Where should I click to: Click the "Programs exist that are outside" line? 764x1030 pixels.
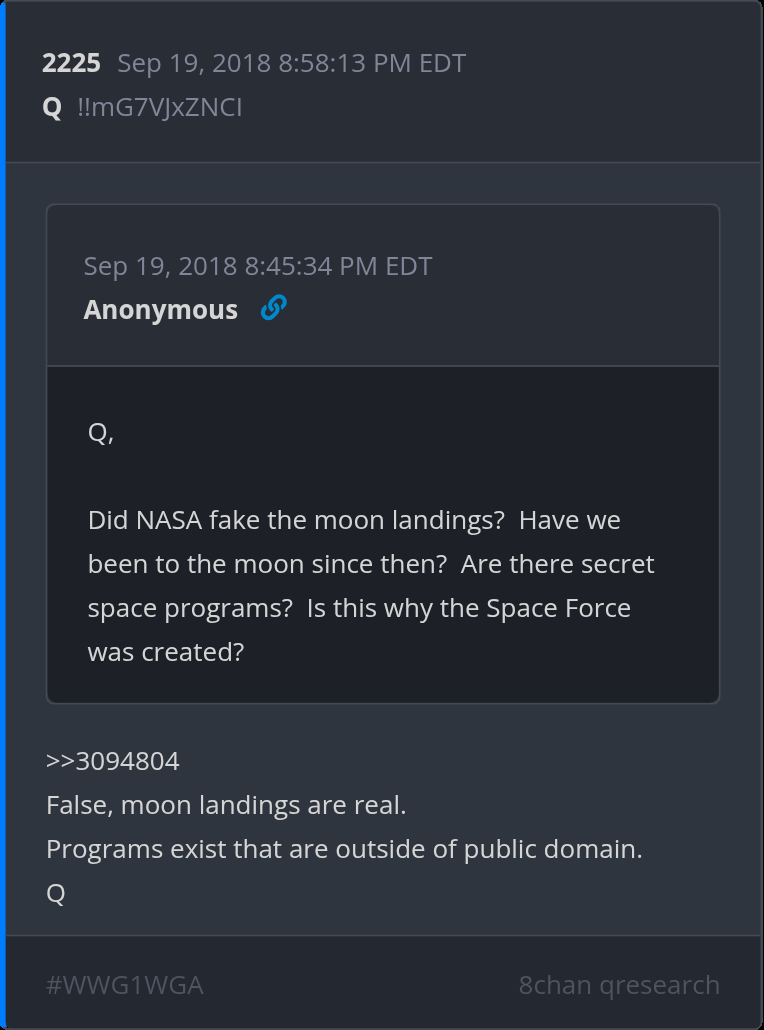(344, 849)
